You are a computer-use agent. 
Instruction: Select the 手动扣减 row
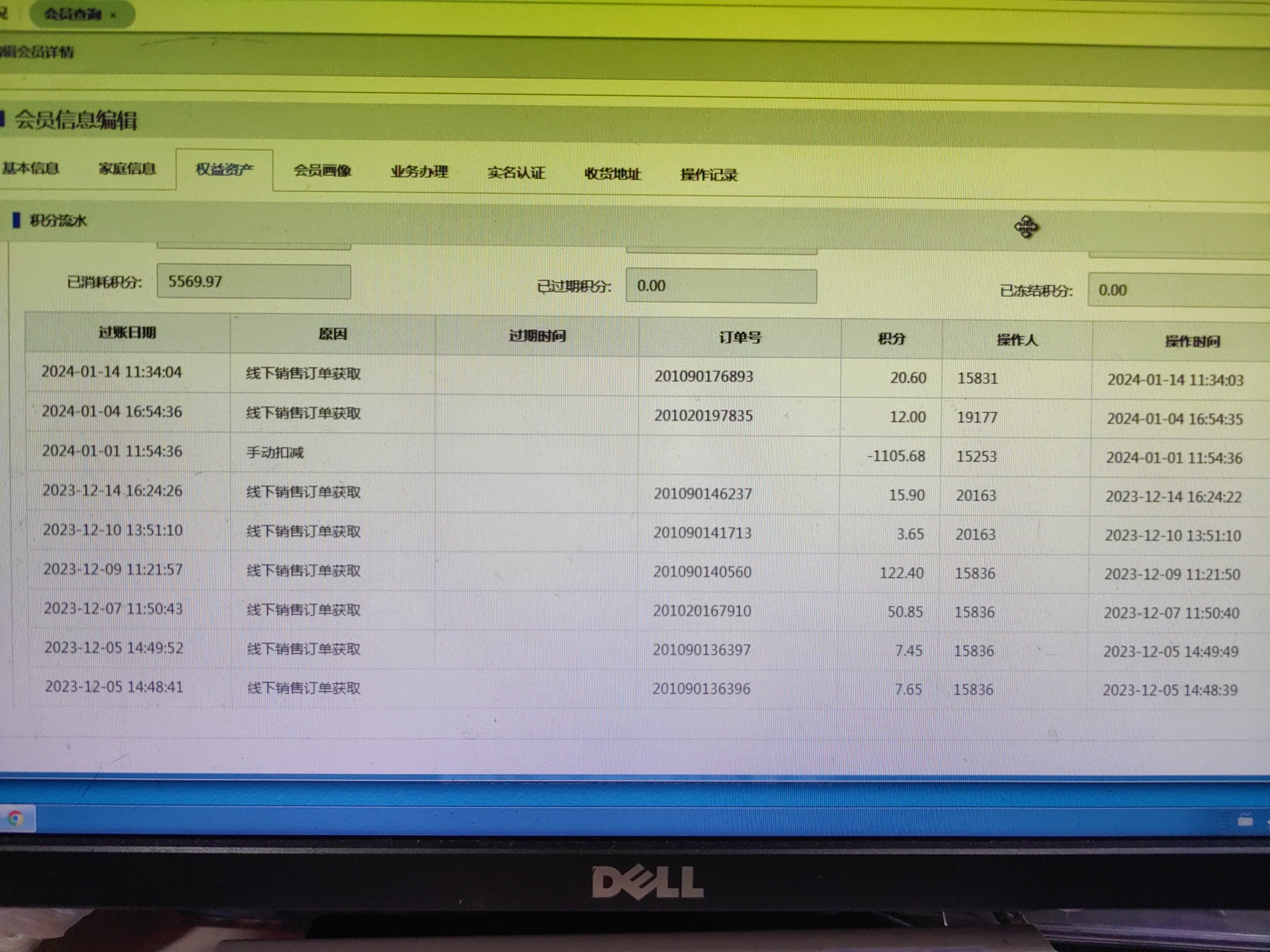[275, 453]
